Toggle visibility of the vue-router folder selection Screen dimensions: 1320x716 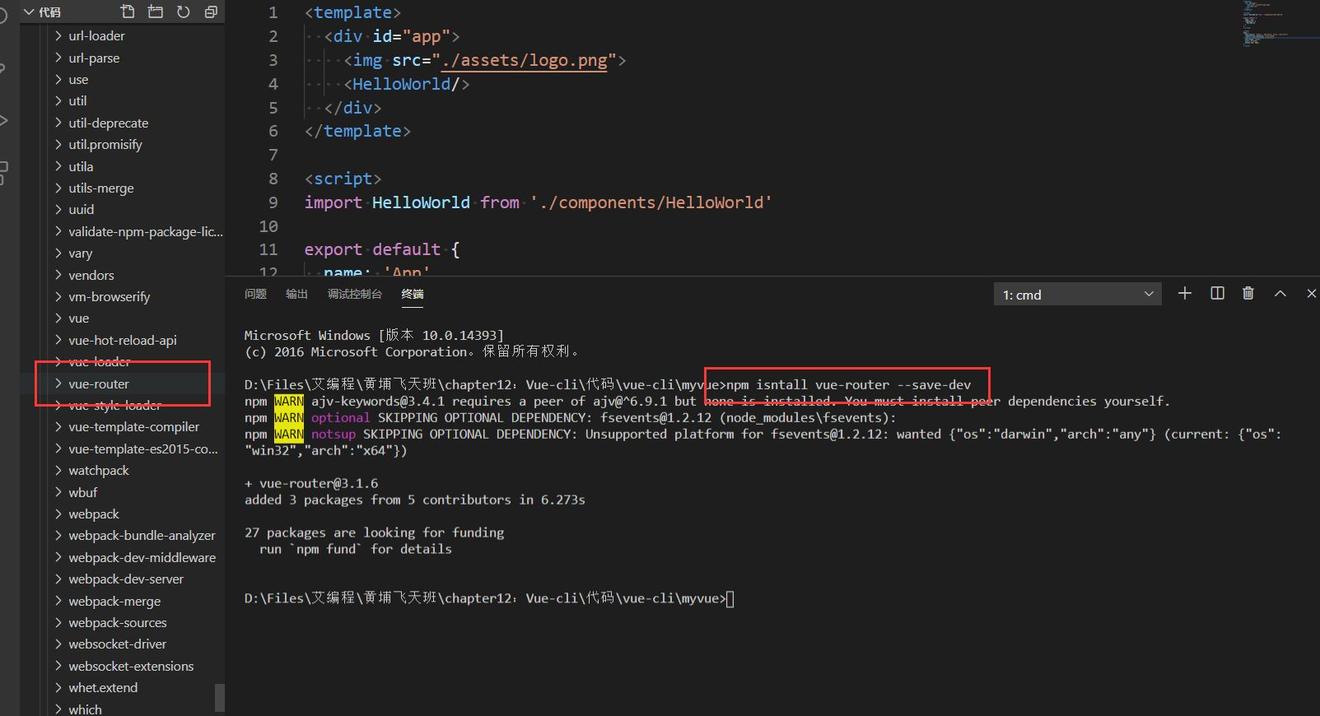(x=98, y=383)
